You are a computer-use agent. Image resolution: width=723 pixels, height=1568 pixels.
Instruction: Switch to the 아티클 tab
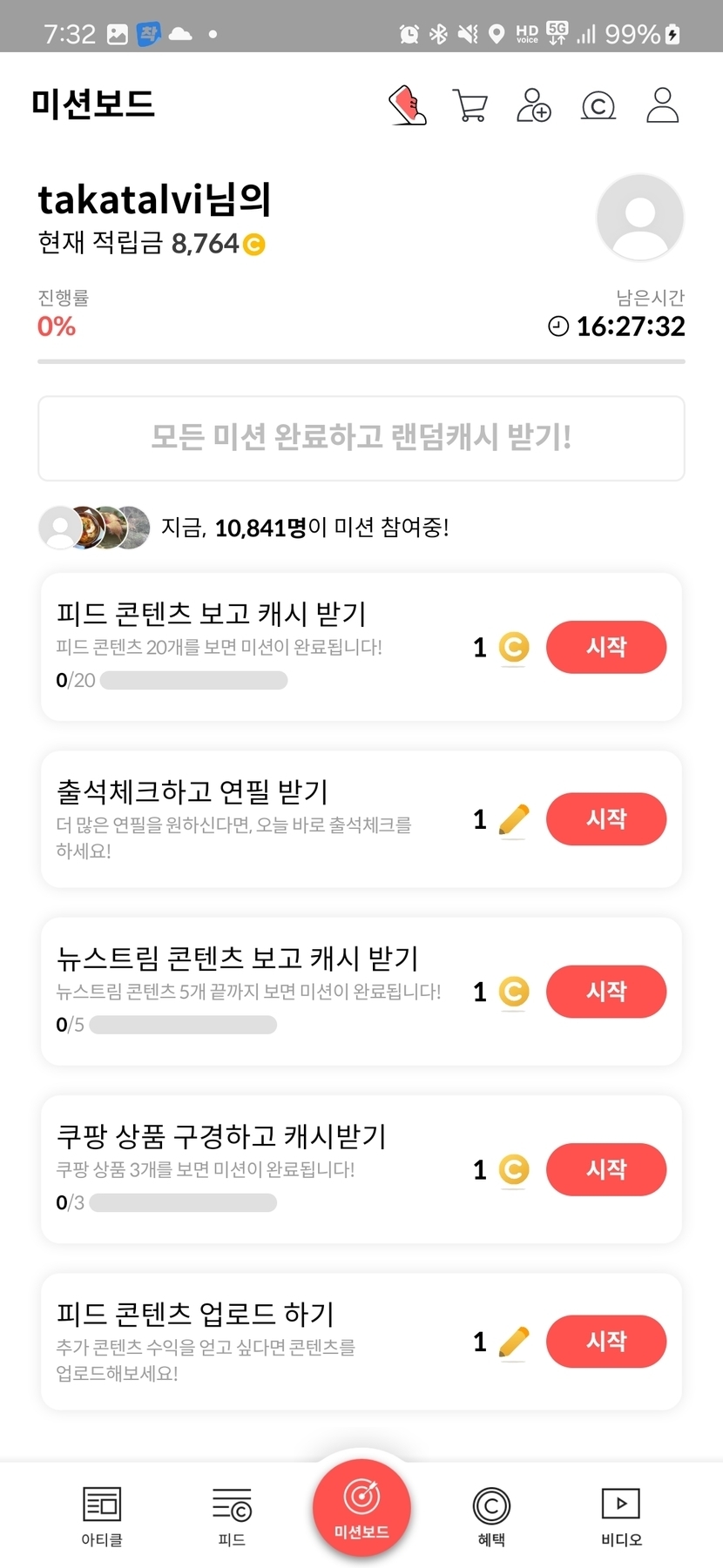coord(102,1516)
